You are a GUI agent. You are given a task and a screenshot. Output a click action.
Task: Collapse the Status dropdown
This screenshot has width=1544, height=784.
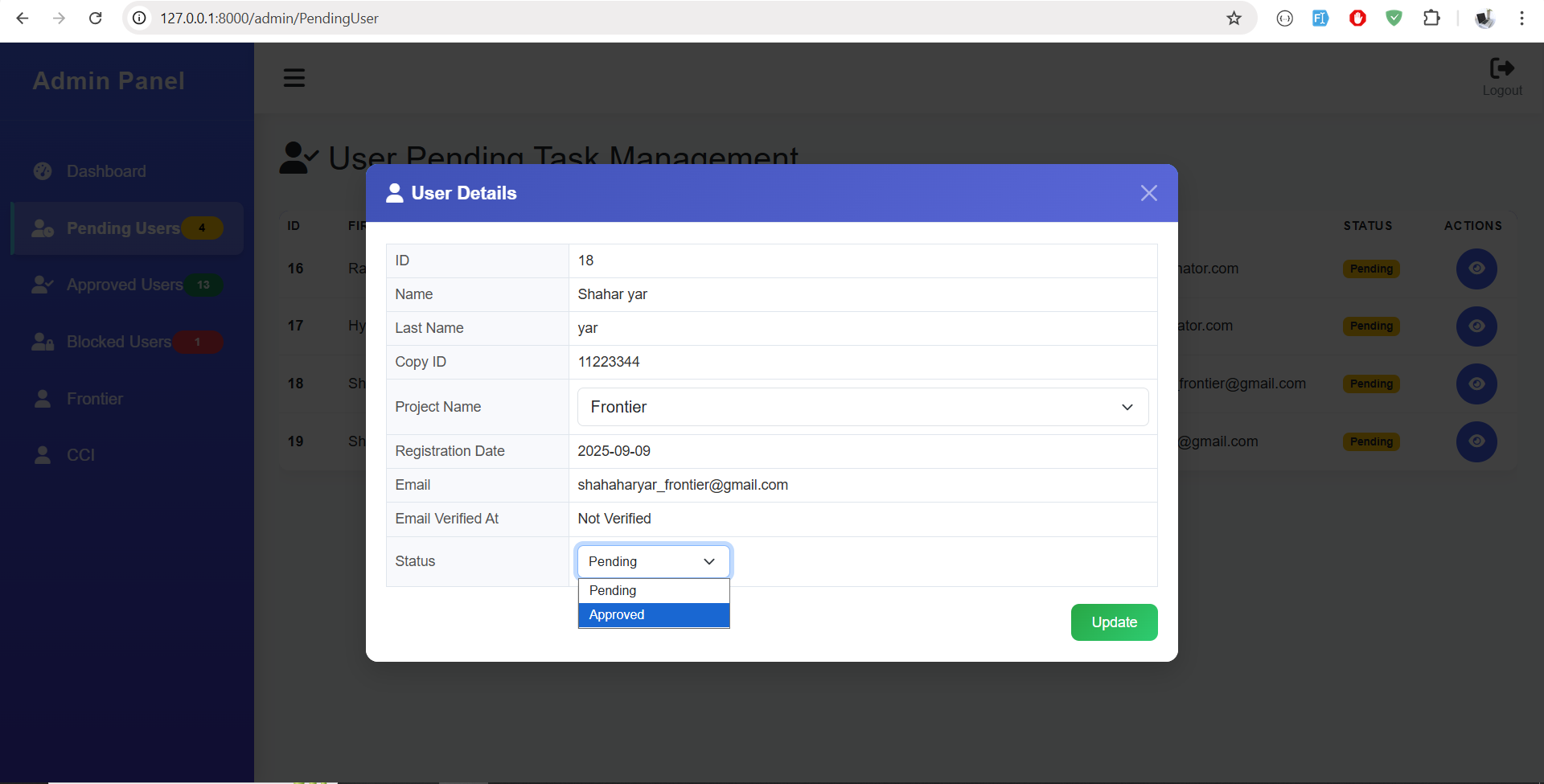pyautogui.click(x=653, y=561)
